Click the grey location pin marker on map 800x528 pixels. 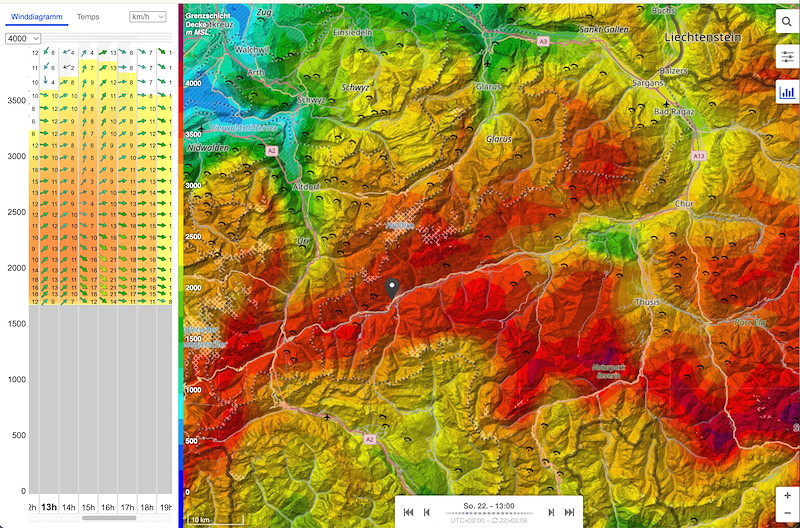click(x=393, y=289)
